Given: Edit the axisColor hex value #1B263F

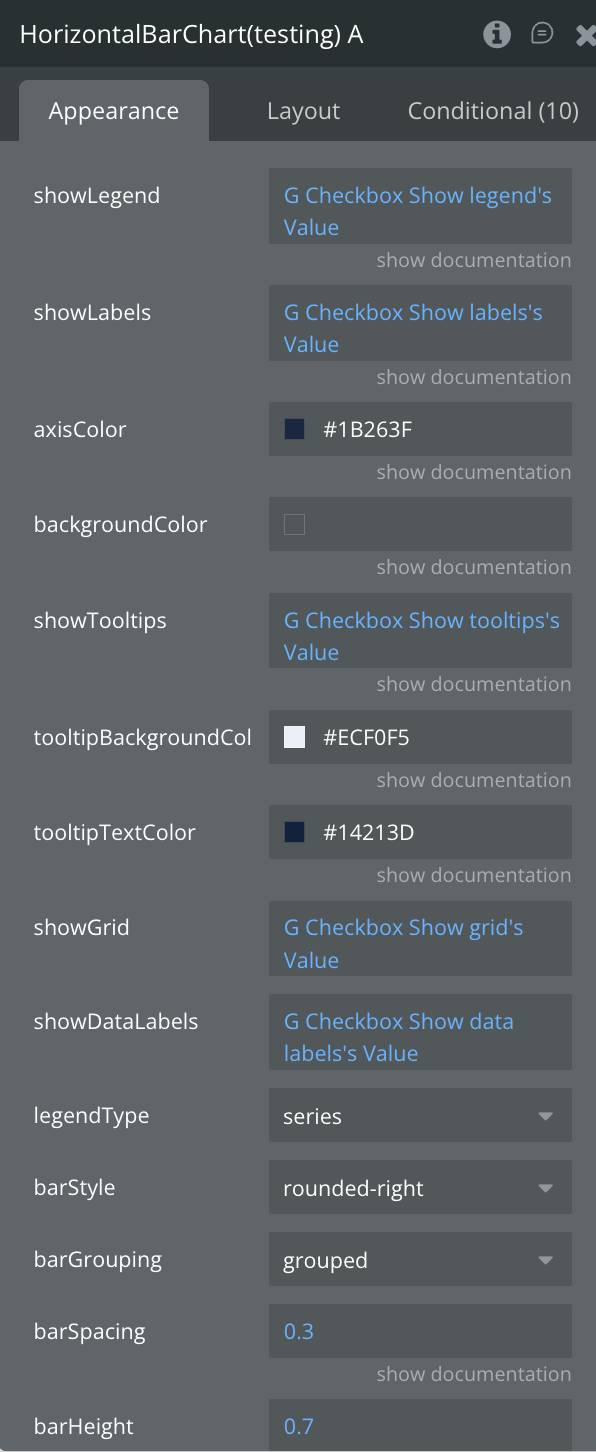Looking at the screenshot, I should tap(367, 430).
